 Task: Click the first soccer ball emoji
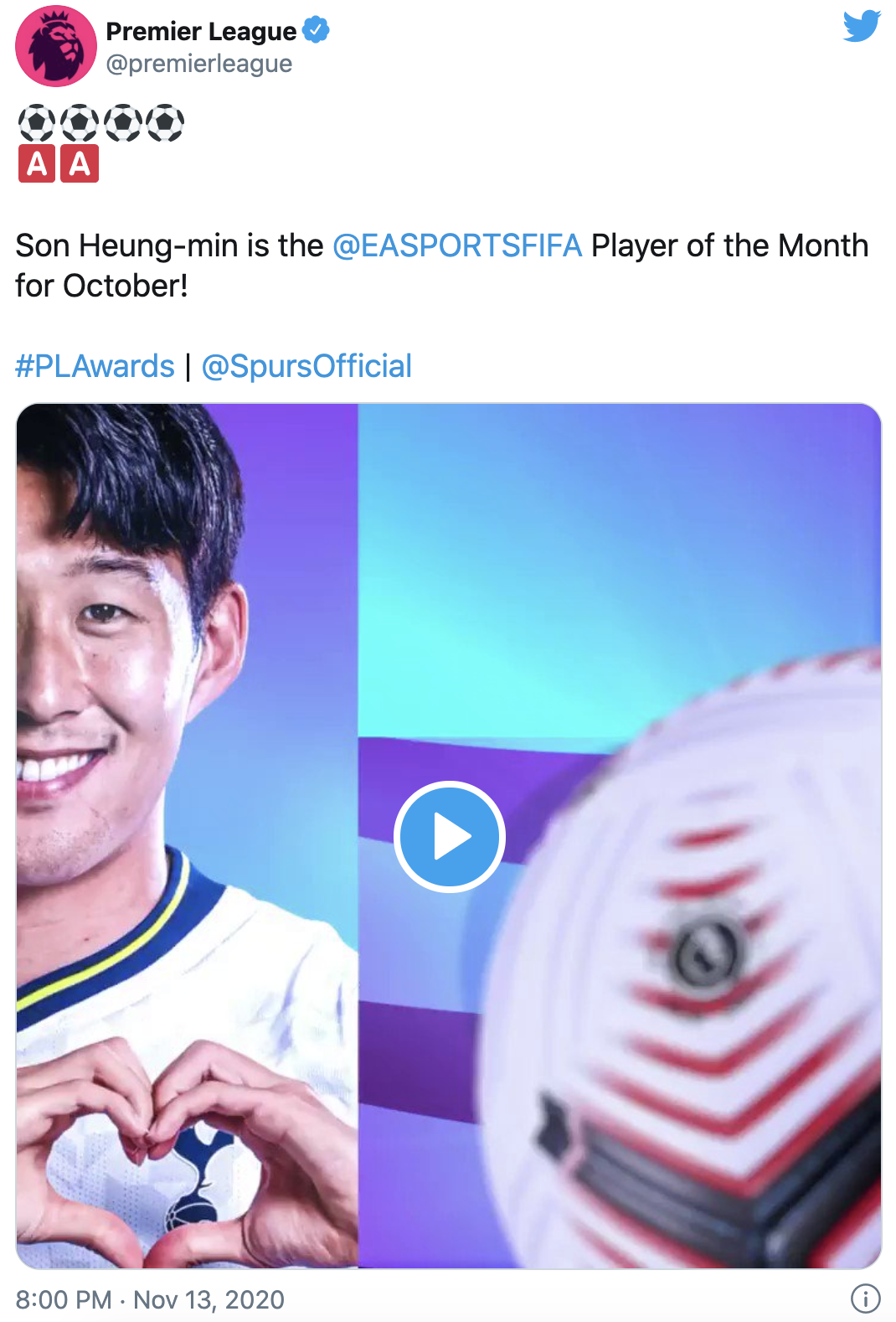[x=36, y=123]
